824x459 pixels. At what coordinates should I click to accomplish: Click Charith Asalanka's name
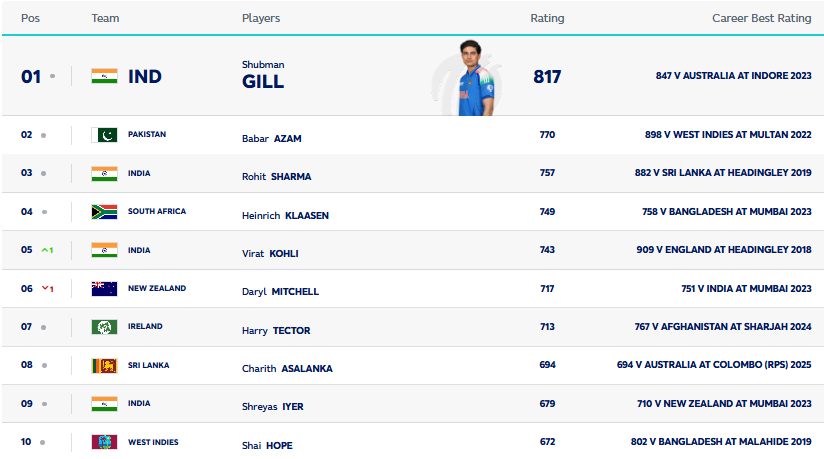287,369
